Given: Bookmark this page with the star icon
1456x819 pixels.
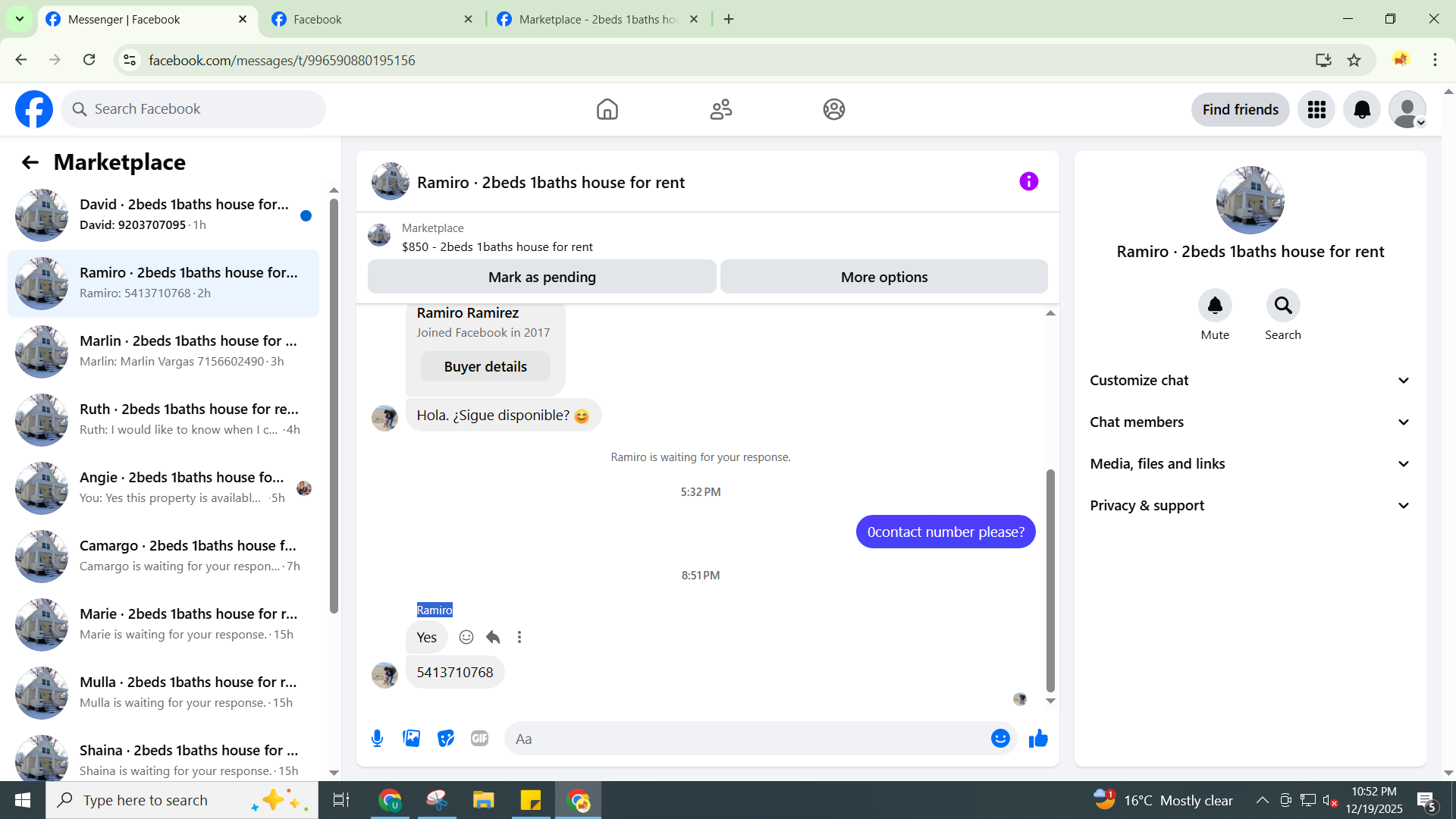Looking at the screenshot, I should 1354,60.
